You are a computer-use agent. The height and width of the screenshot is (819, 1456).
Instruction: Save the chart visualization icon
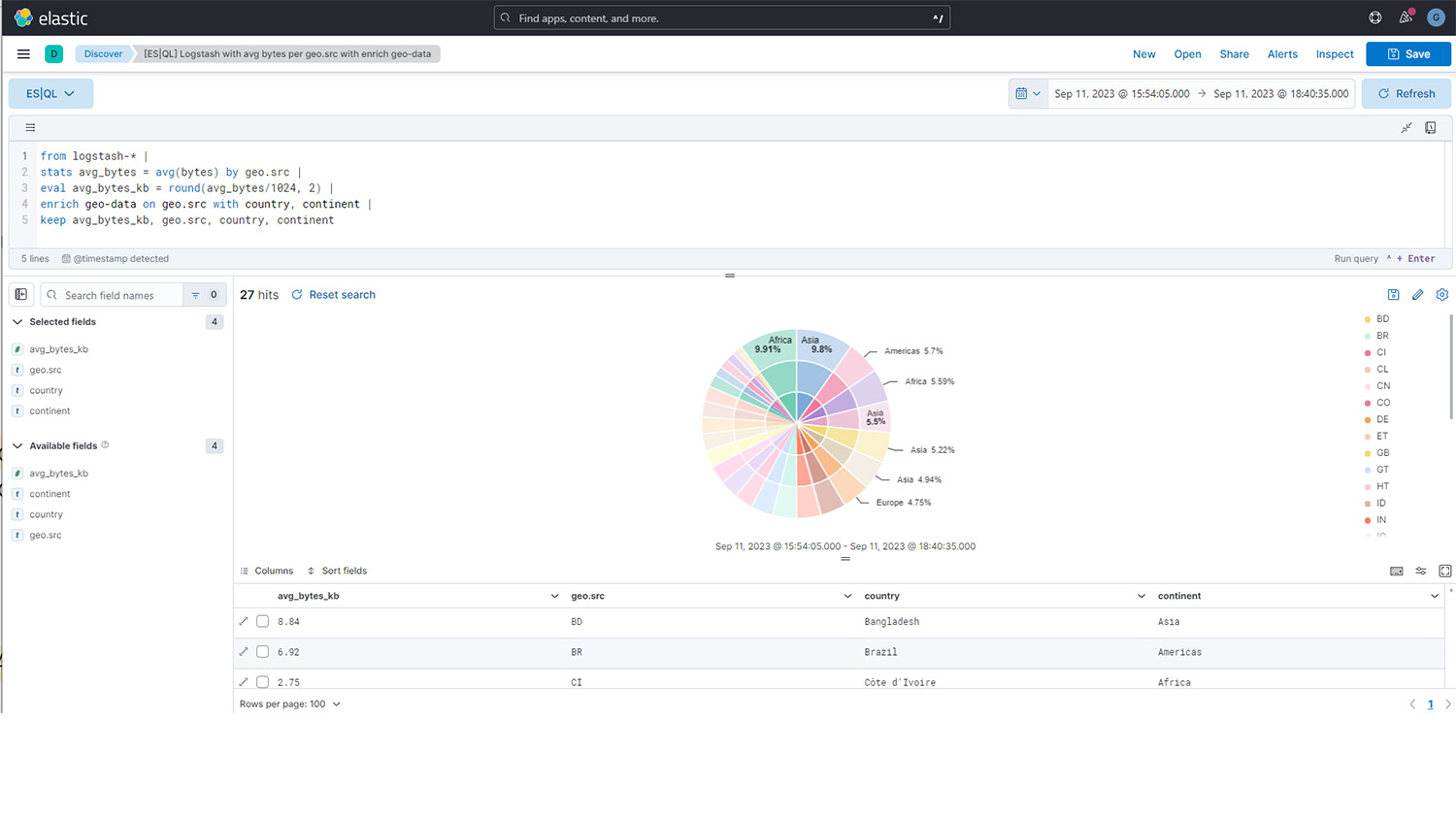coord(1393,295)
